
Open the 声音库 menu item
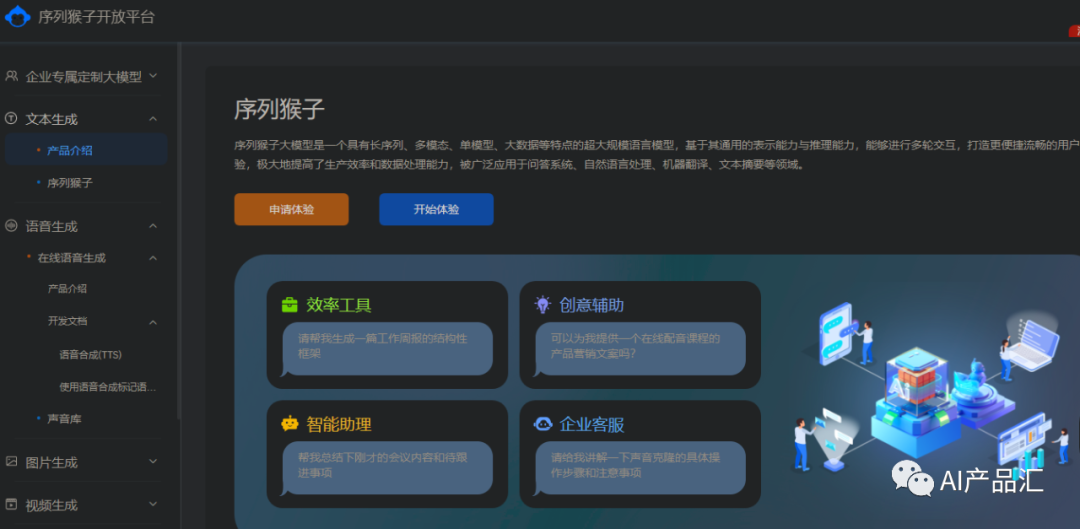coord(64,419)
